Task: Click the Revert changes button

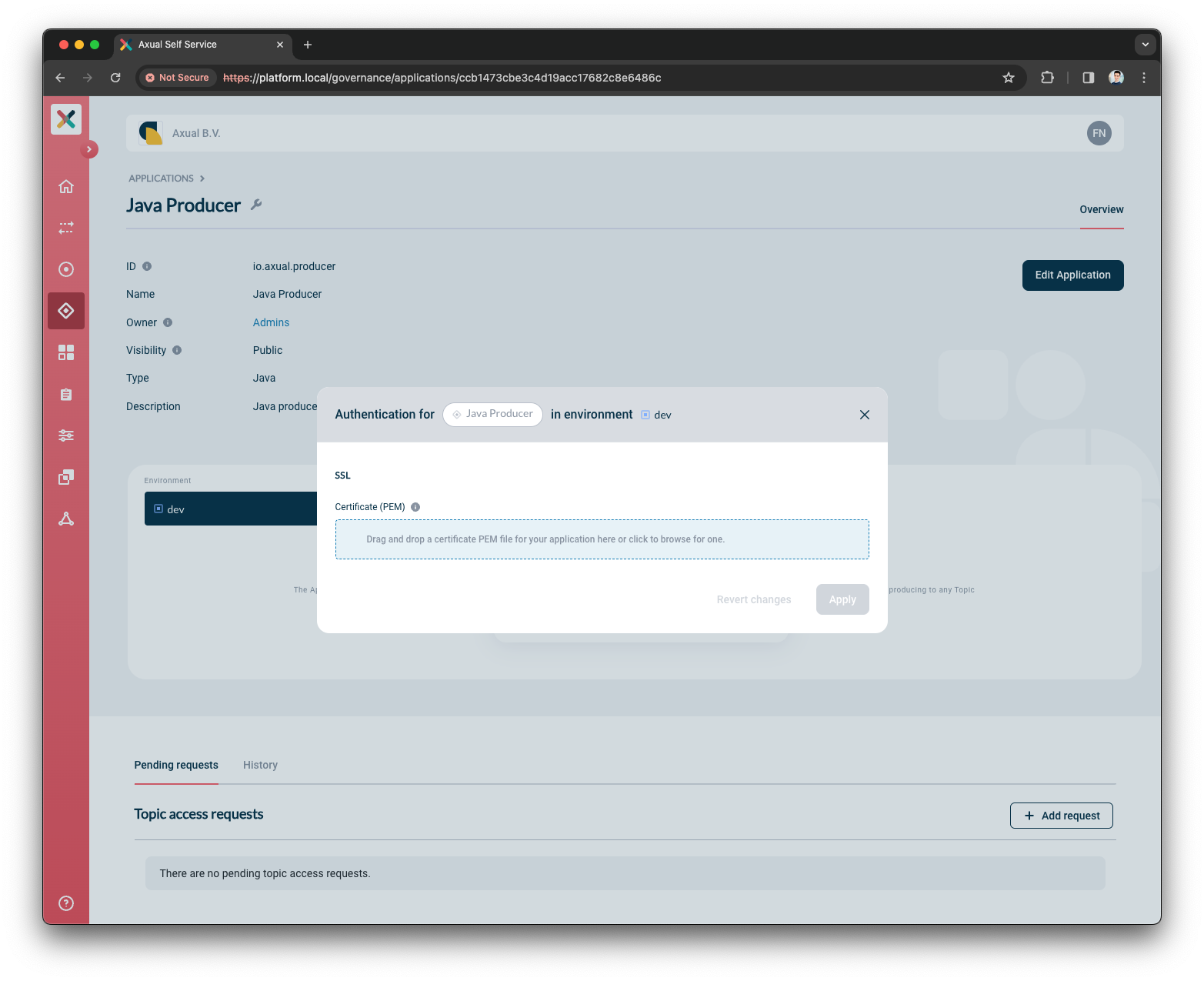Action: tap(754, 599)
